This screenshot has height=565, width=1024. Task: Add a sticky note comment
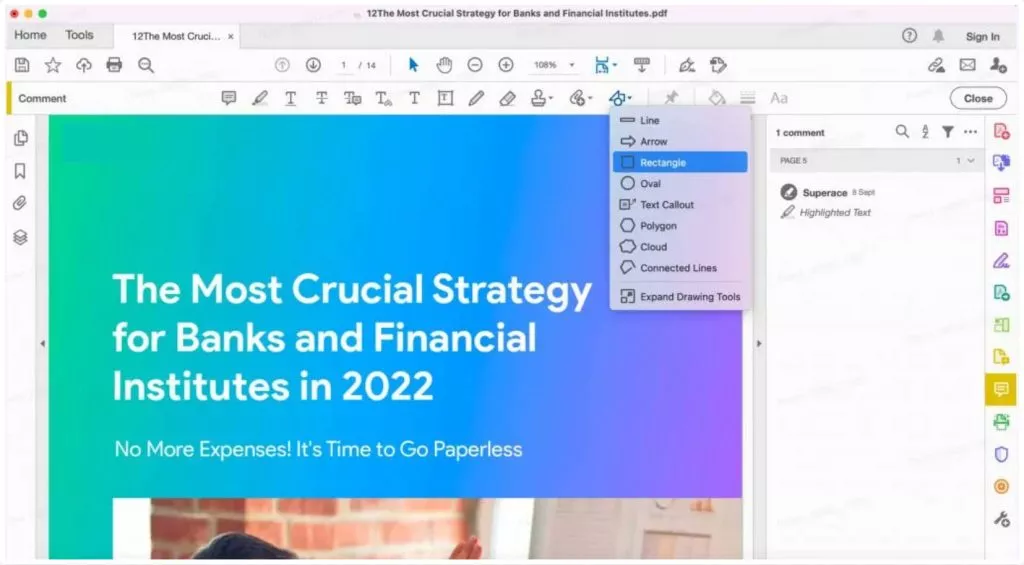[x=229, y=98]
